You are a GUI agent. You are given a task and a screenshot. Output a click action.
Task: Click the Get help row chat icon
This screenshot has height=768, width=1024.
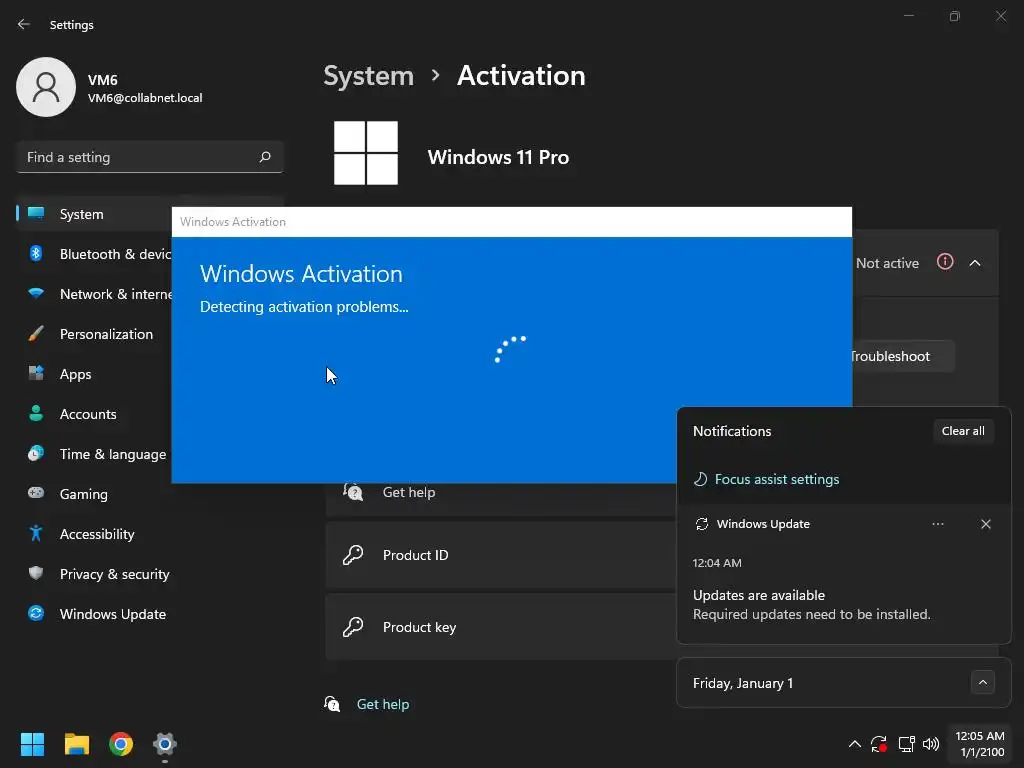tap(353, 491)
